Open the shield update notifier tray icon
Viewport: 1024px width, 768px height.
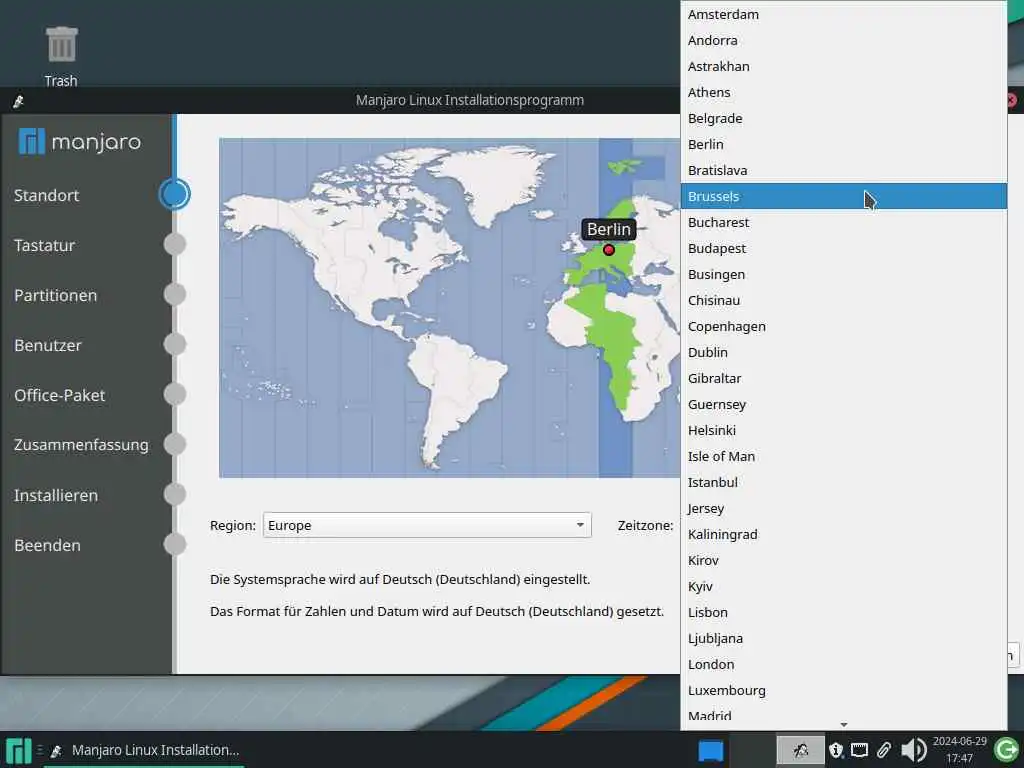[x=836, y=750]
